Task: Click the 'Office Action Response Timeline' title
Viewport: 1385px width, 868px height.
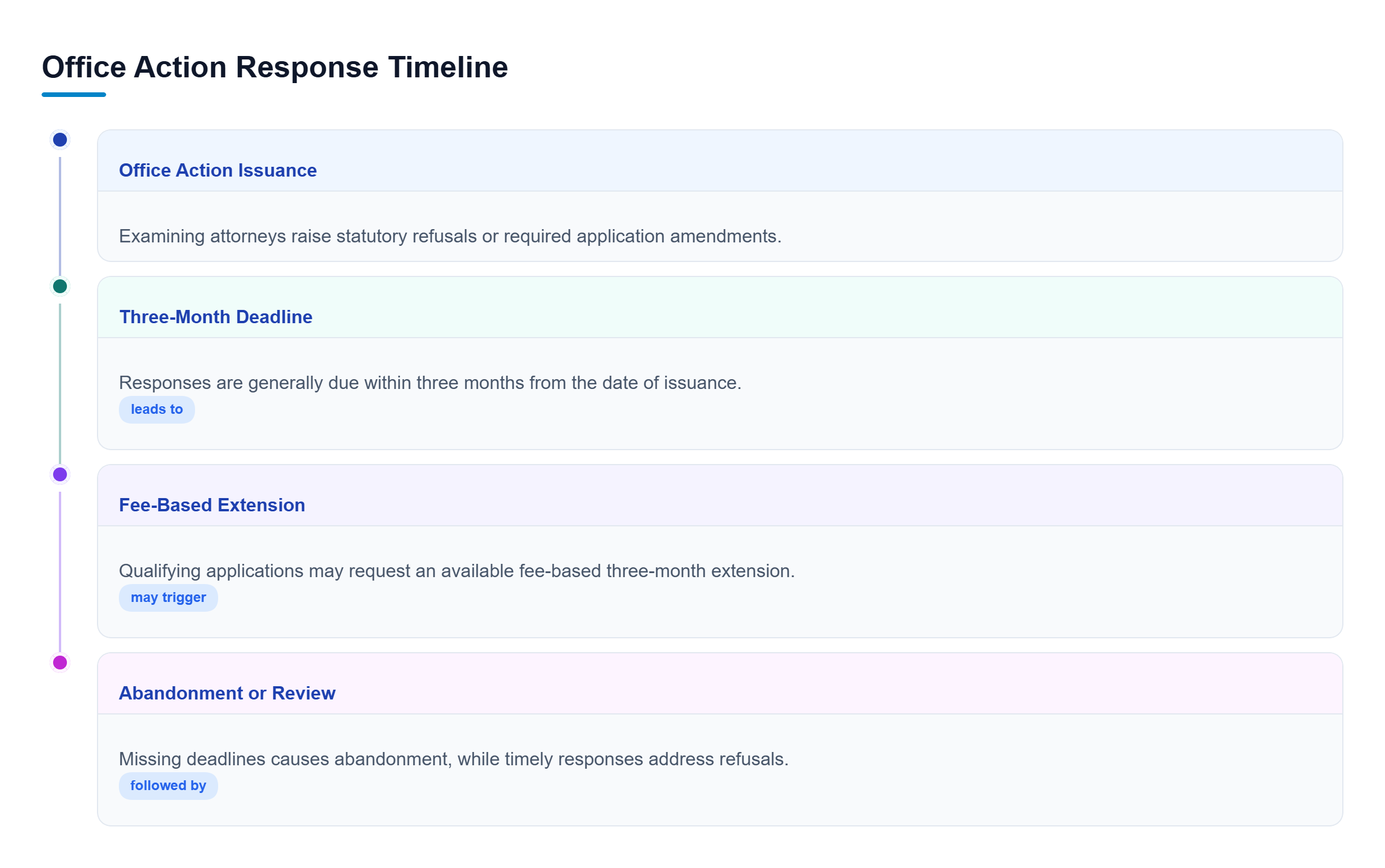Action: [275, 67]
